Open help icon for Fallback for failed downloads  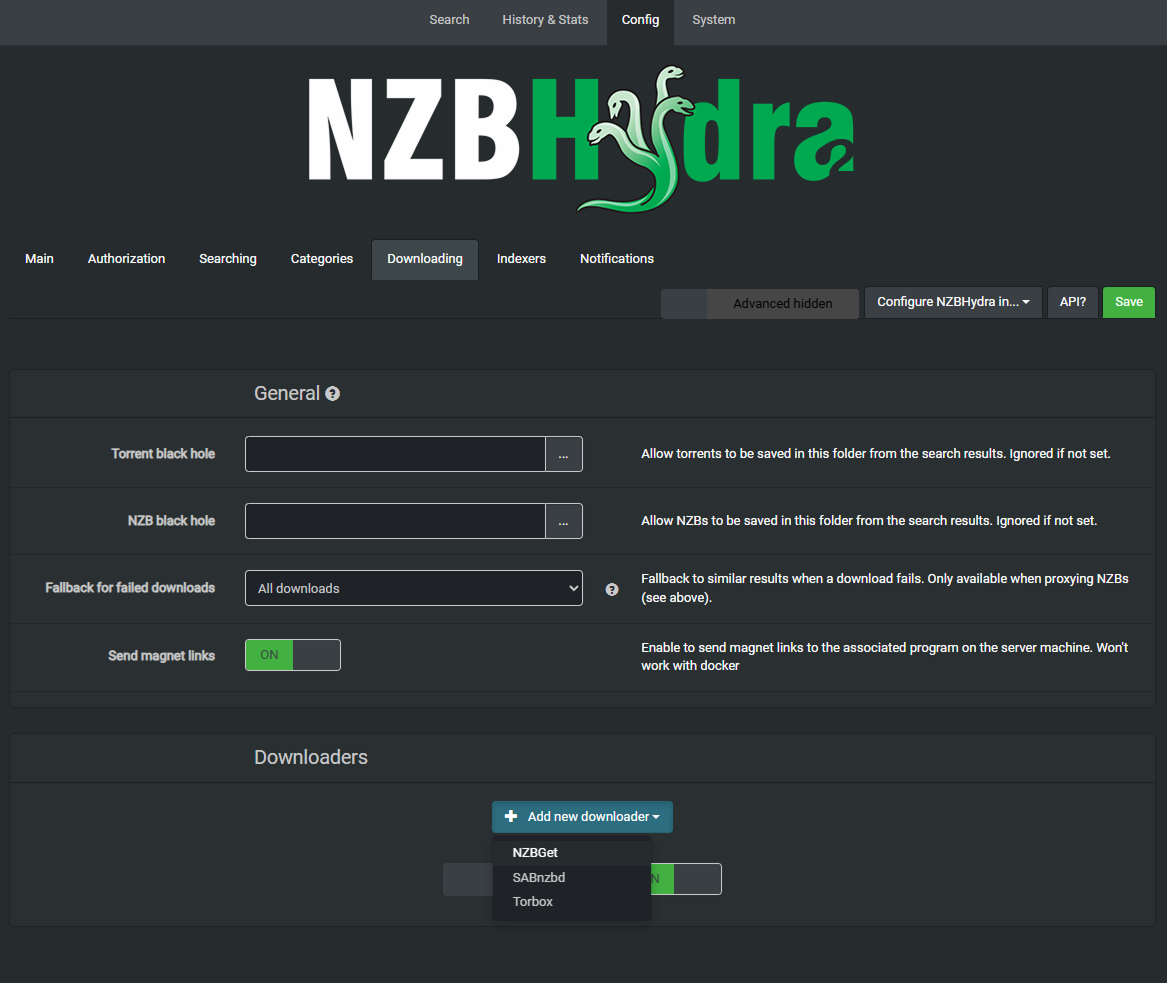tap(612, 589)
